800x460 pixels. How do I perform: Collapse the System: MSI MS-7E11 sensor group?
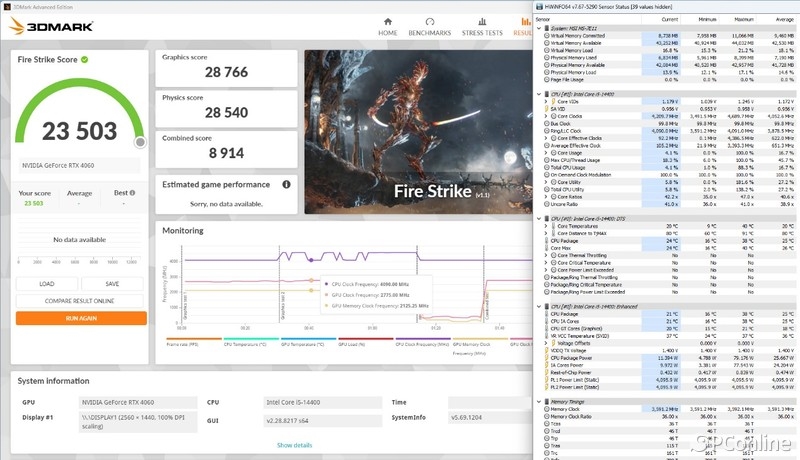(x=541, y=28)
